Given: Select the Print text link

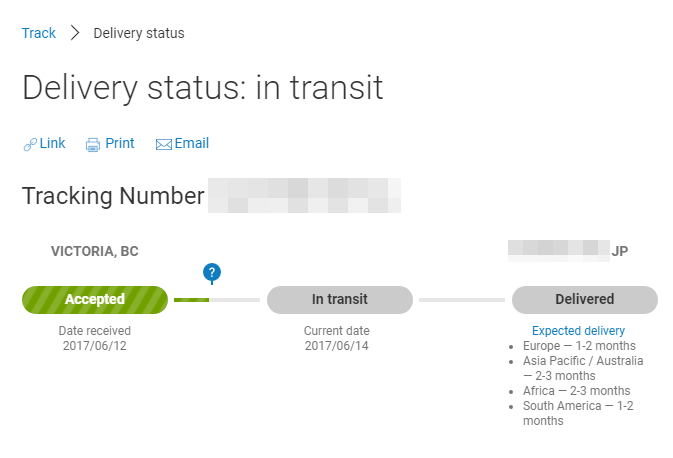Looking at the screenshot, I should 120,143.
